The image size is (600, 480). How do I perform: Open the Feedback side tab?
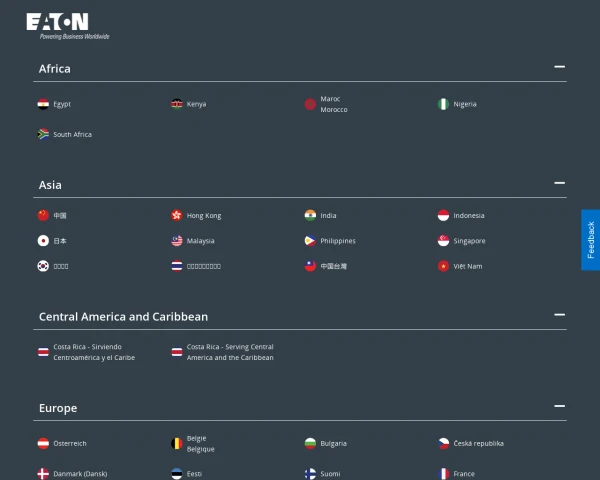click(590, 240)
